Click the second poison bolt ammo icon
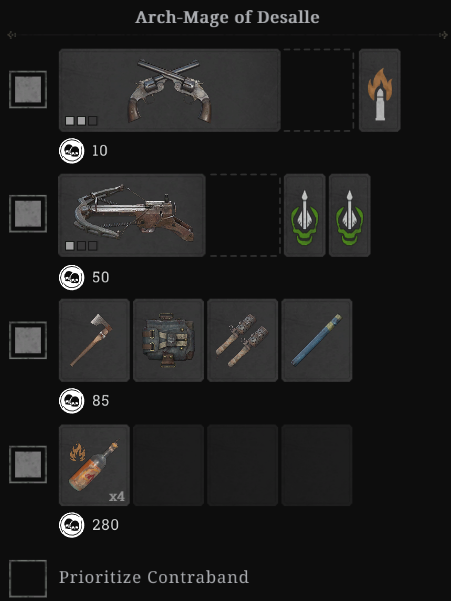This screenshot has height=601, width=451. click(349, 215)
